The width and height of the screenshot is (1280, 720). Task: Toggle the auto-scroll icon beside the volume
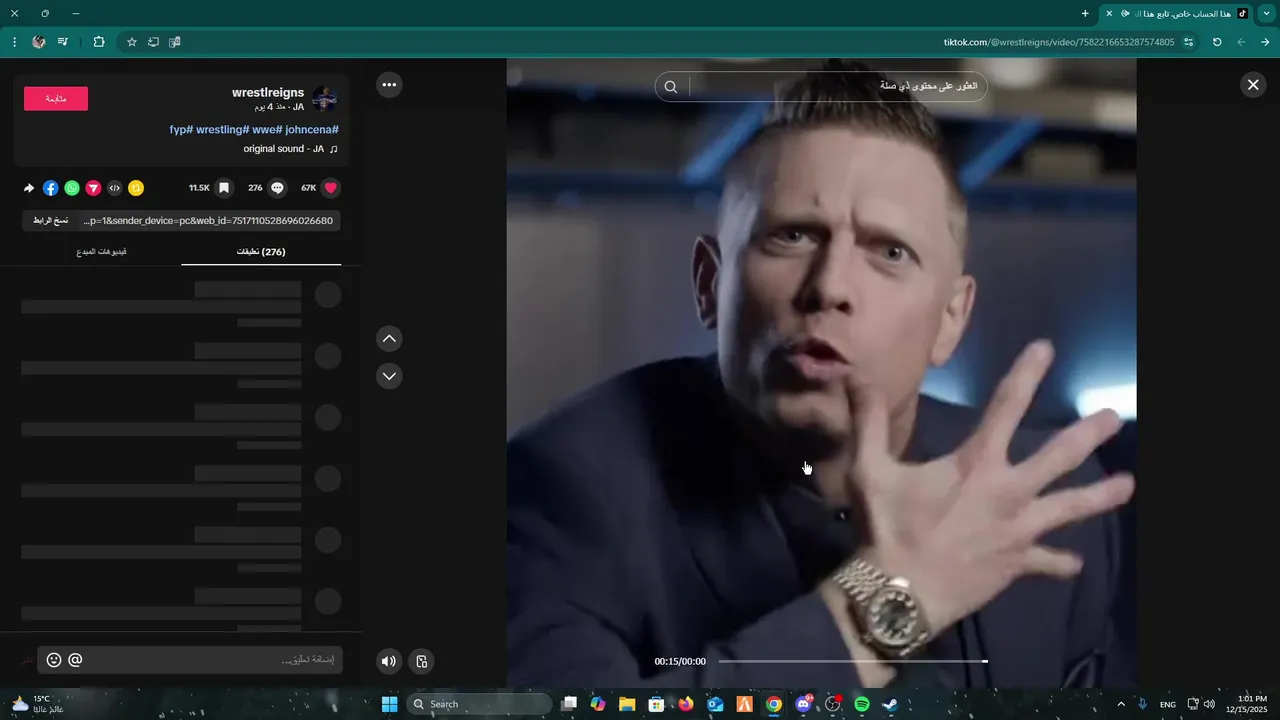coord(422,661)
